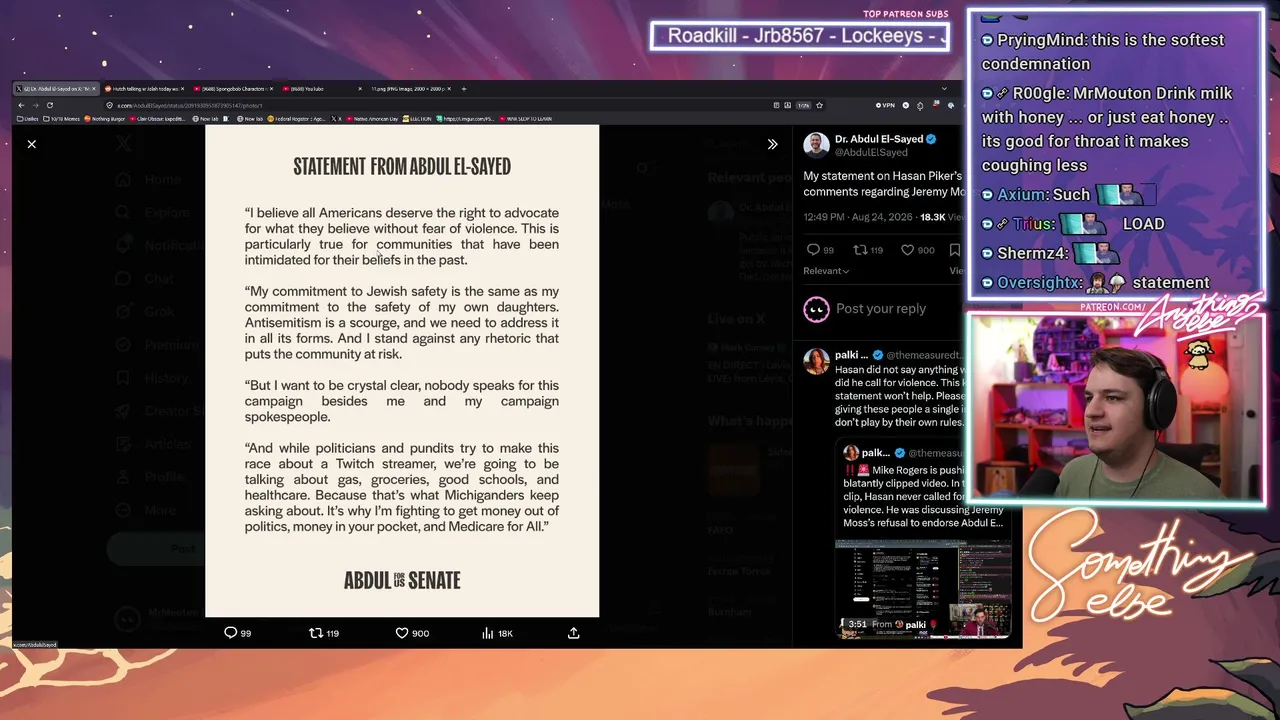
Task: Click the repost icon in the side panel
Action: pyautogui.click(x=860, y=250)
